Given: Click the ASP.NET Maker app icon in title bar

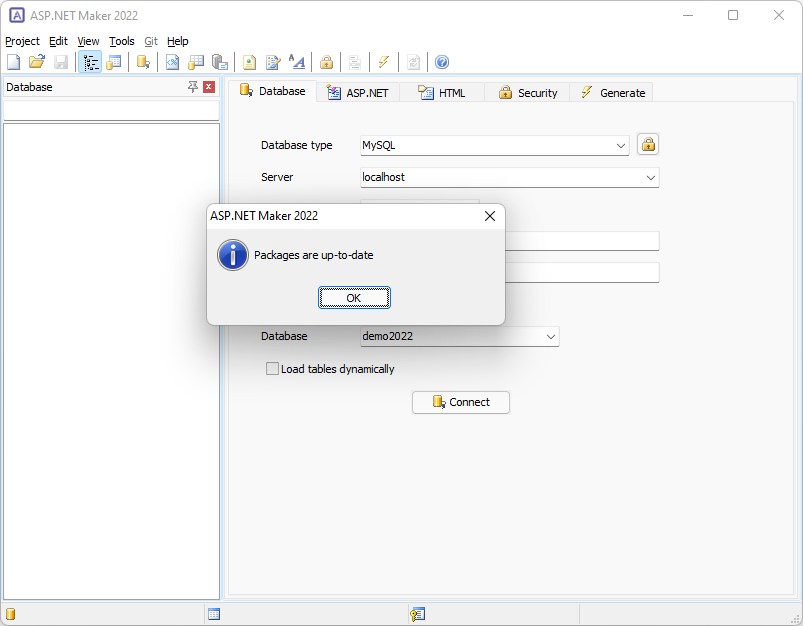Looking at the screenshot, I should pyautogui.click(x=17, y=15).
